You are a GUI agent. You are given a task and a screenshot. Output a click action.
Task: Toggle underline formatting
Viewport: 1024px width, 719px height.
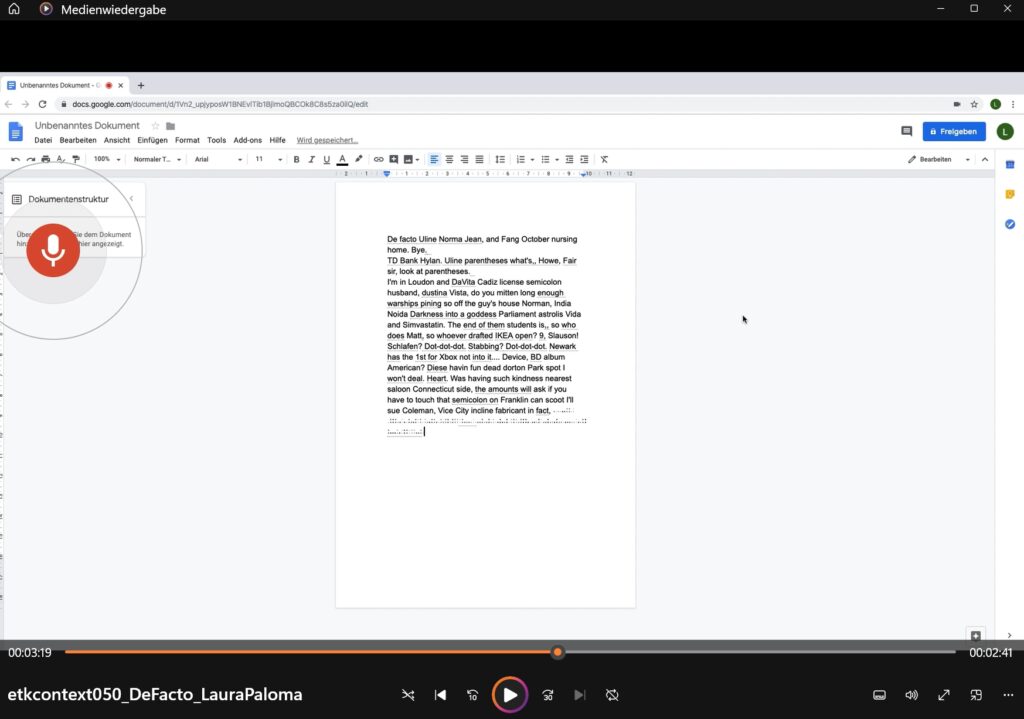[327, 159]
